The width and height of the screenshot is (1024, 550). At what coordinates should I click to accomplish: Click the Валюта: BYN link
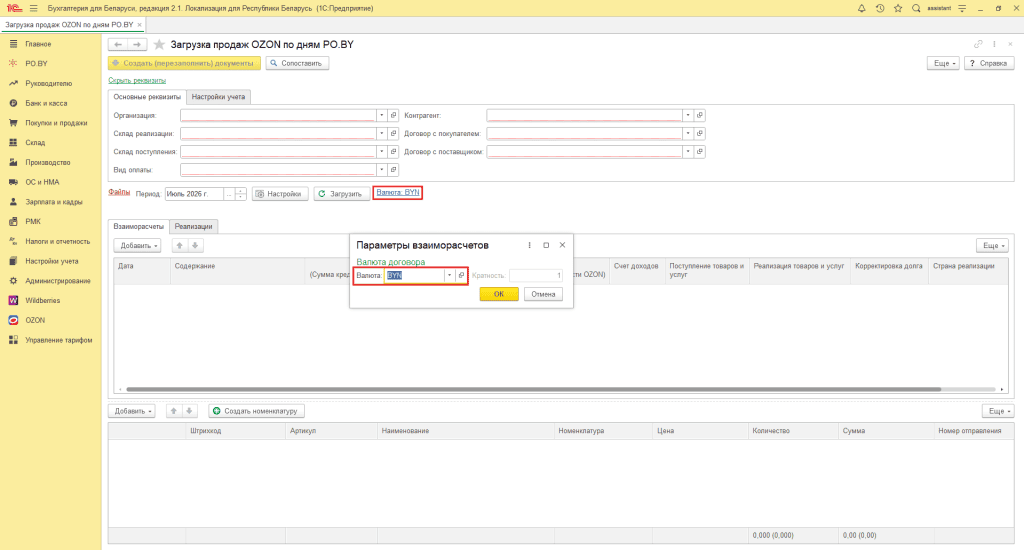pos(398,193)
